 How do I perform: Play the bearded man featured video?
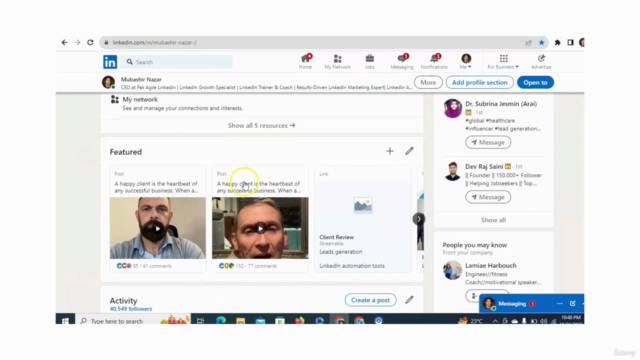(158, 228)
